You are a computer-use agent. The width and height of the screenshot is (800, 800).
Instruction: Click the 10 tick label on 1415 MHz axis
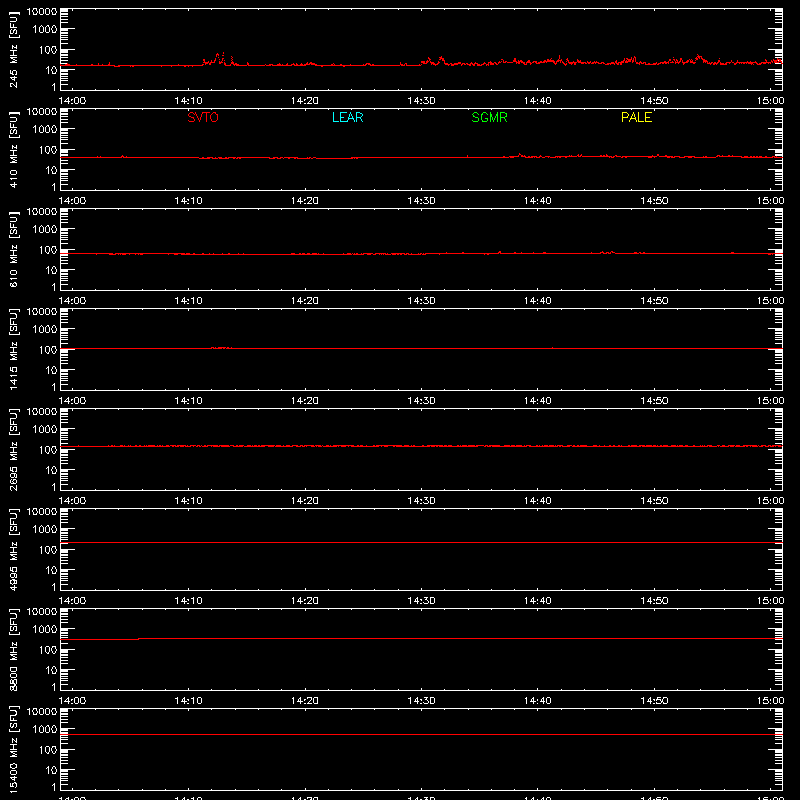click(x=51, y=370)
